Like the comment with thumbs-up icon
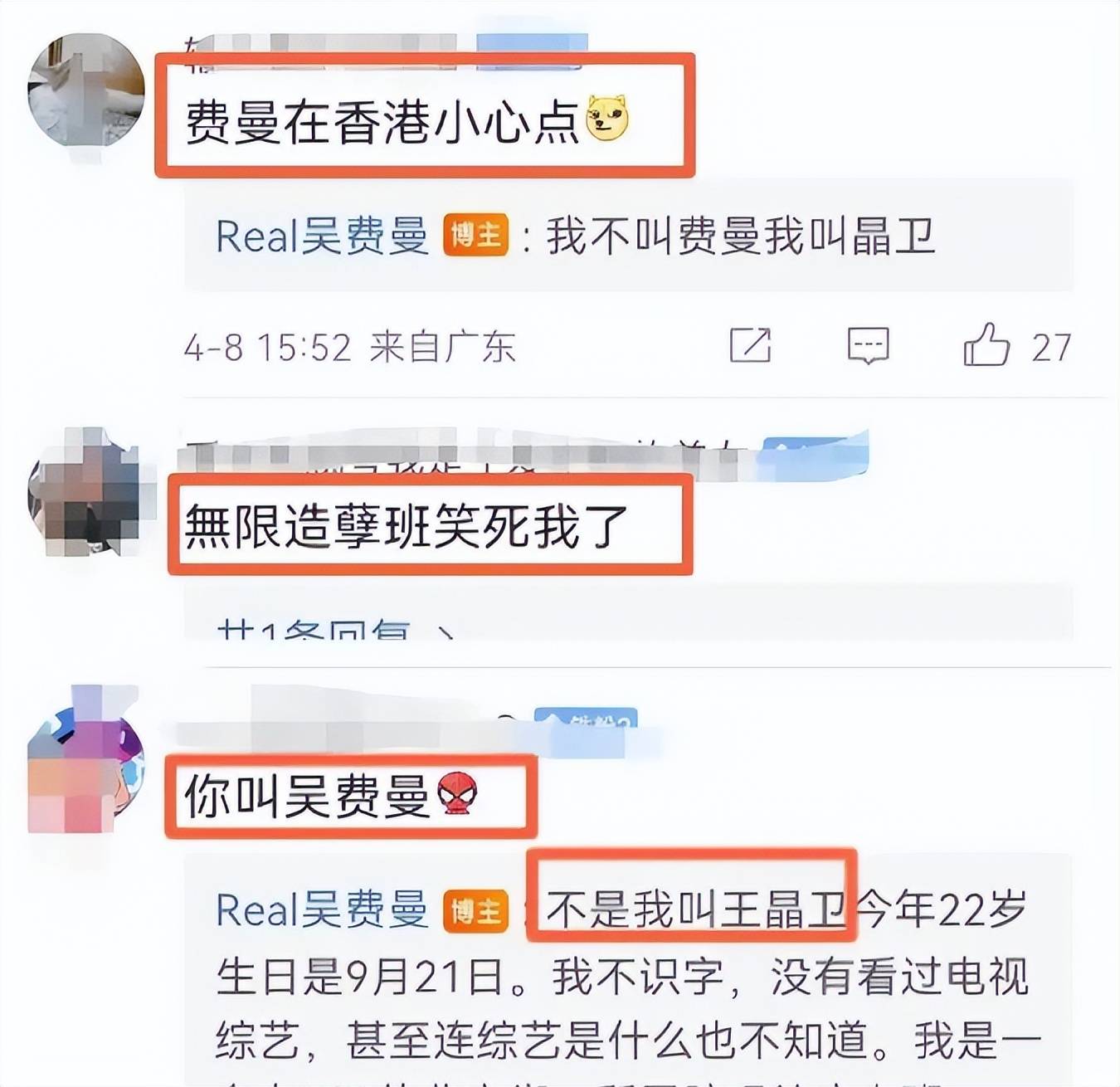1120x1087 pixels. pyautogui.click(x=986, y=344)
